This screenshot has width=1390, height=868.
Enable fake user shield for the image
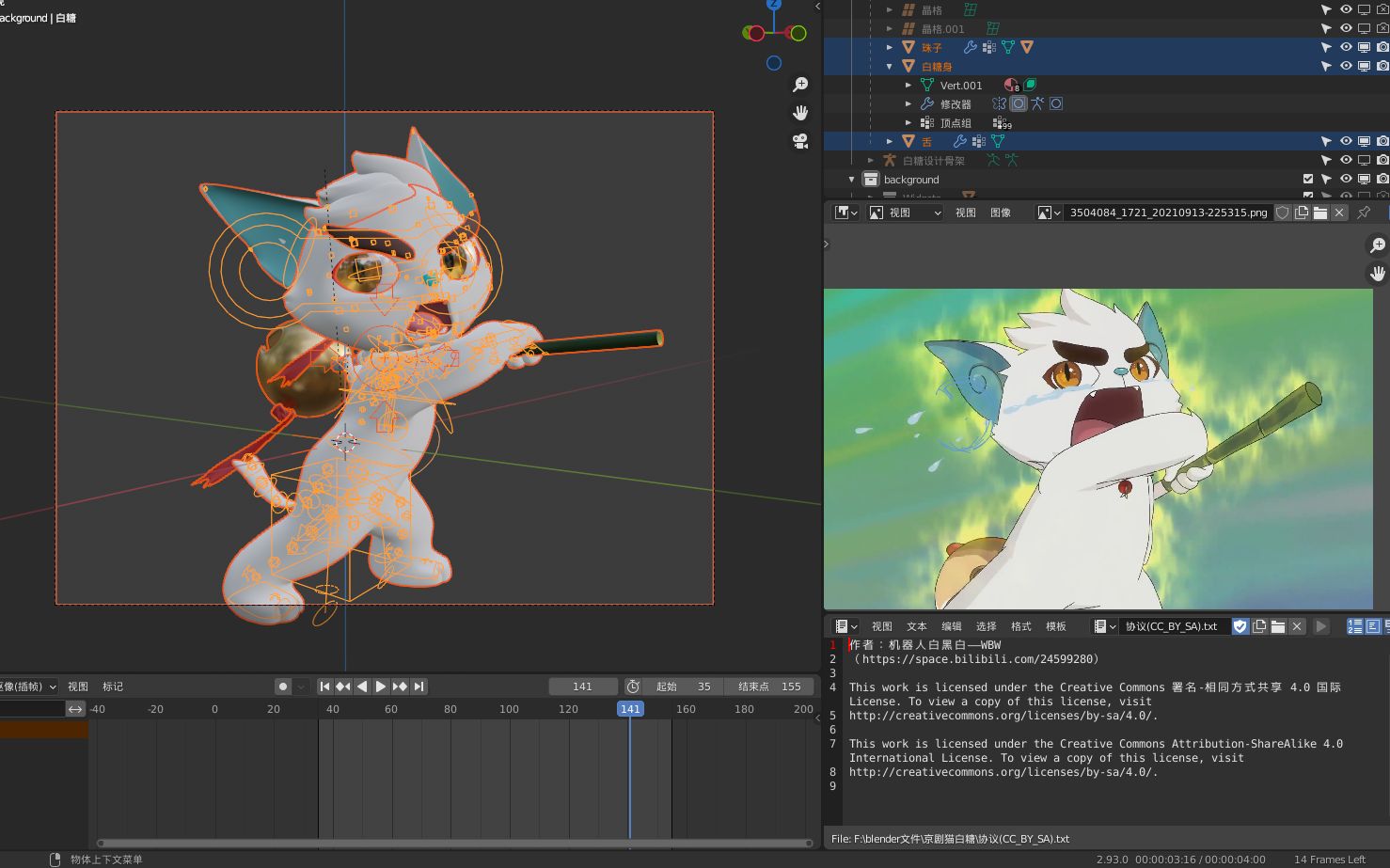click(1283, 212)
